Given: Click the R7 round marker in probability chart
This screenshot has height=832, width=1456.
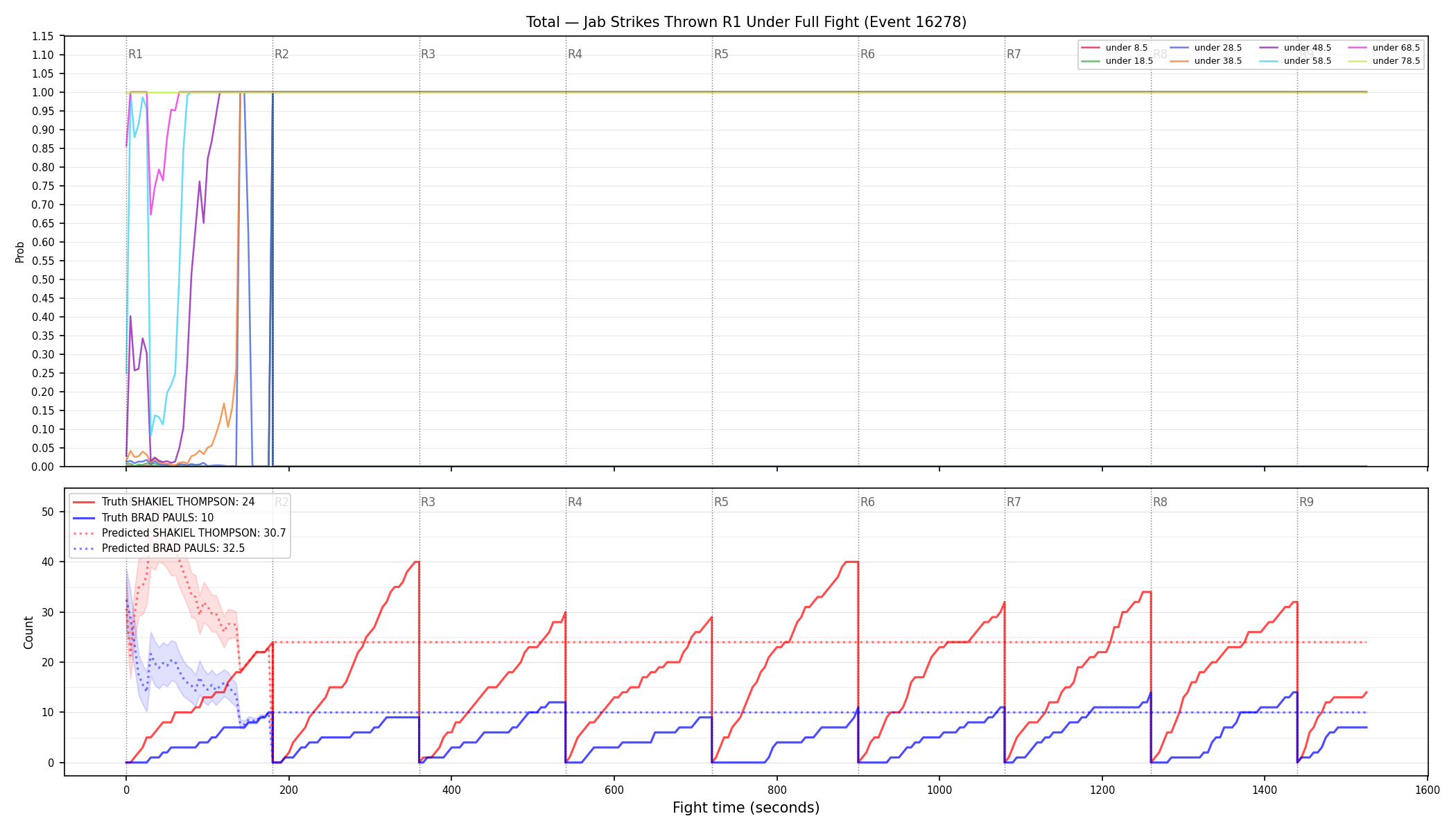Looking at the screenshot, I should tap(1014, 54).
